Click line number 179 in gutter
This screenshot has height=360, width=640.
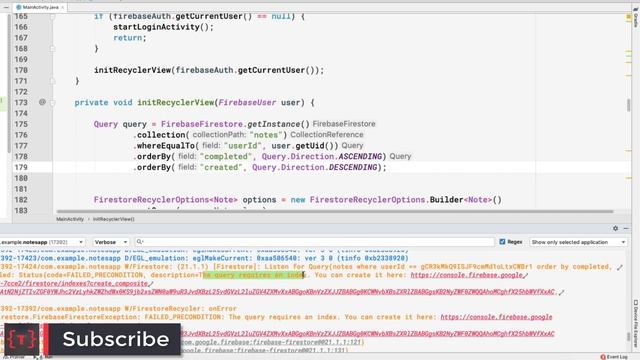pos(21,167)
